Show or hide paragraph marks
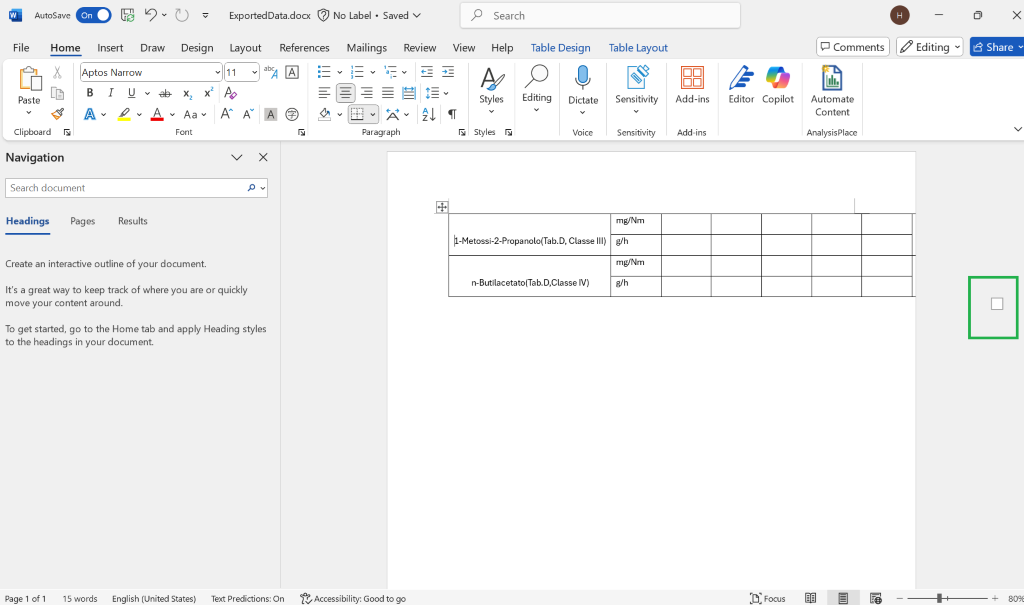 coord(452,114)
